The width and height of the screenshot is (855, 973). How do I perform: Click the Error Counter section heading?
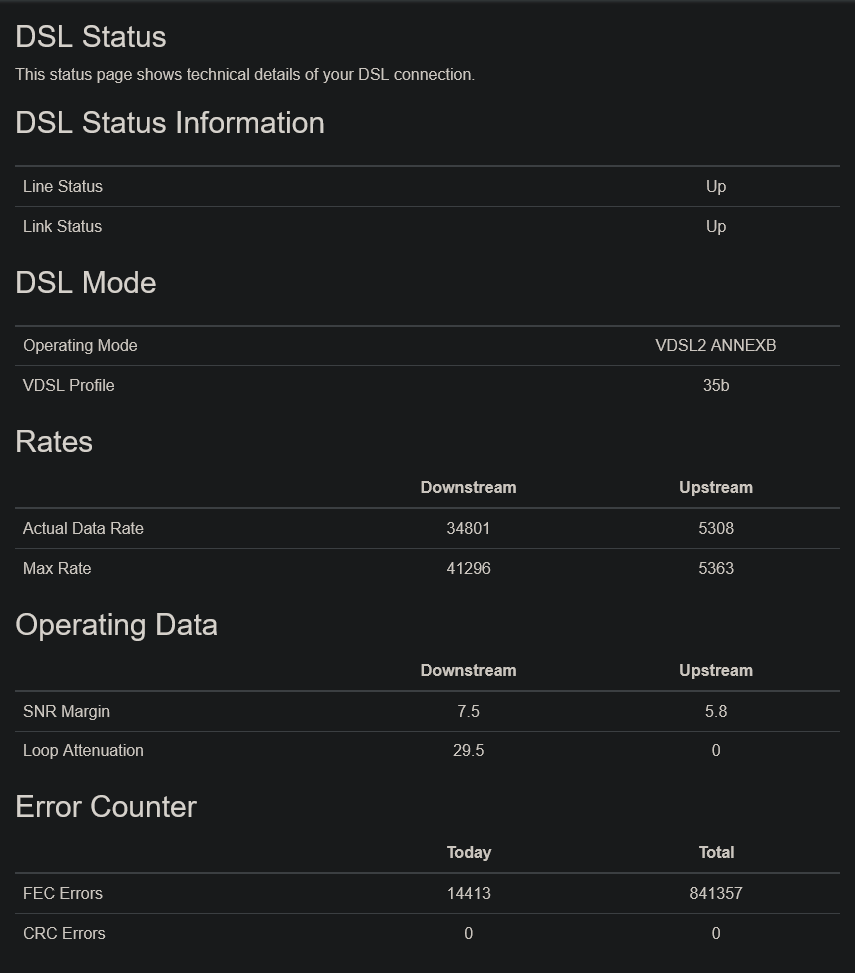106,807
